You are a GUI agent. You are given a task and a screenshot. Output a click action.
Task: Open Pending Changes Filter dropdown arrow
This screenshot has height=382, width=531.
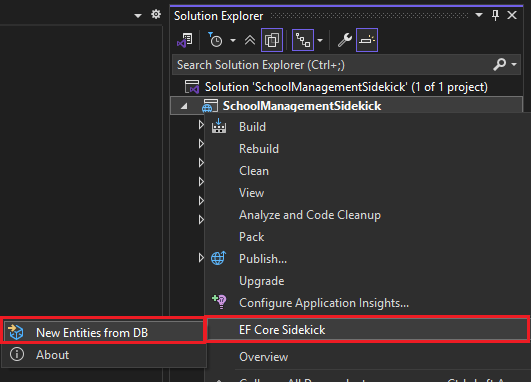click(x=233, y=41)
